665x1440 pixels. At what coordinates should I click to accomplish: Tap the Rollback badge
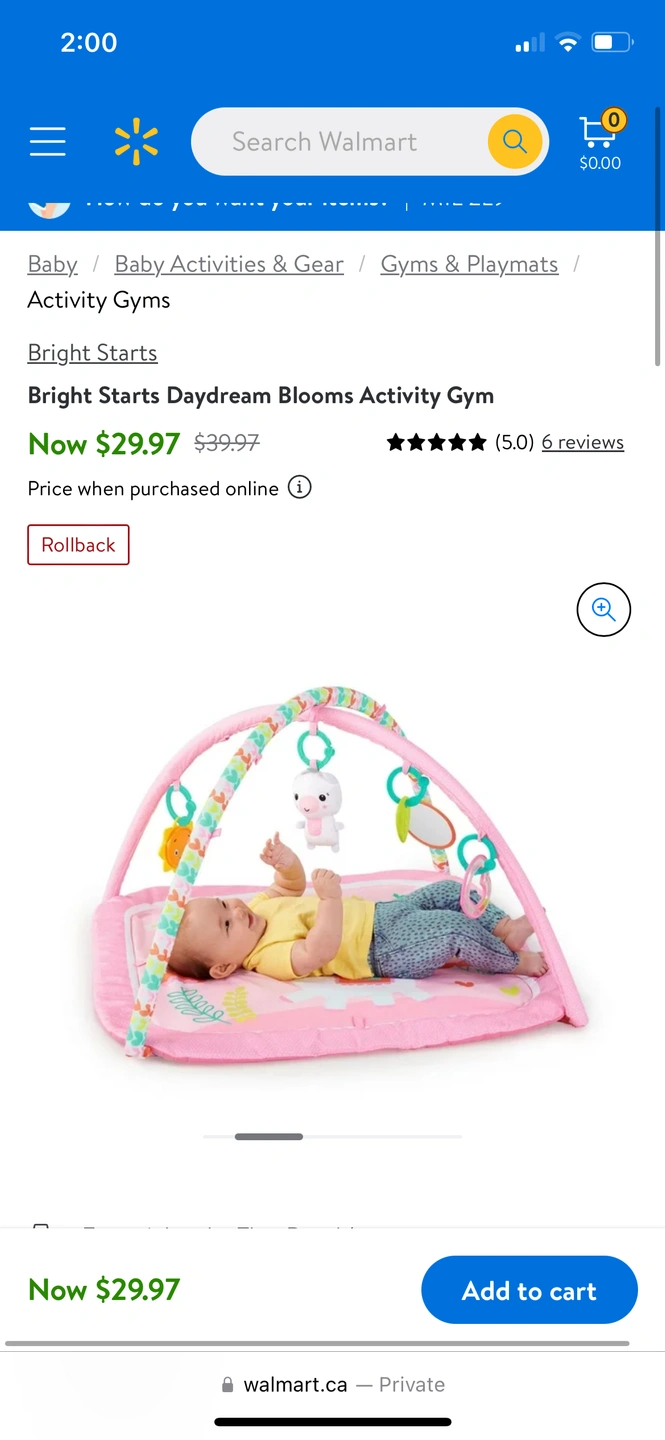[78, 545]
